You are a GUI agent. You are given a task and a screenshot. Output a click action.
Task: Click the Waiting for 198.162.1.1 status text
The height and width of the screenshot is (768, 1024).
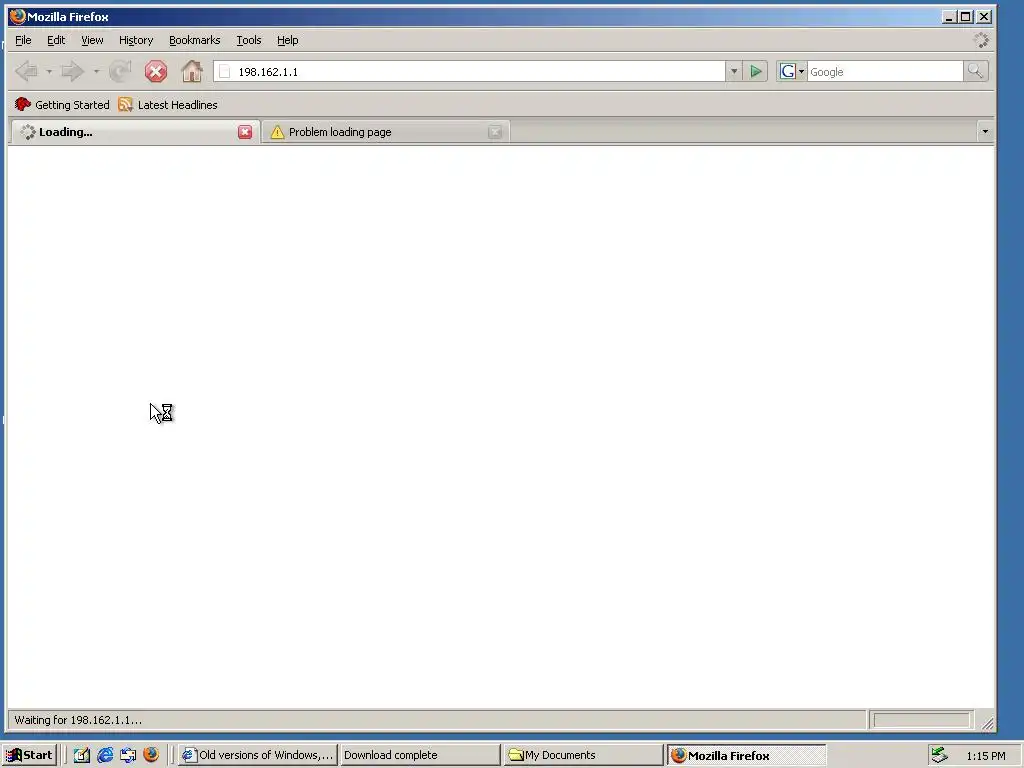[78, 720]
